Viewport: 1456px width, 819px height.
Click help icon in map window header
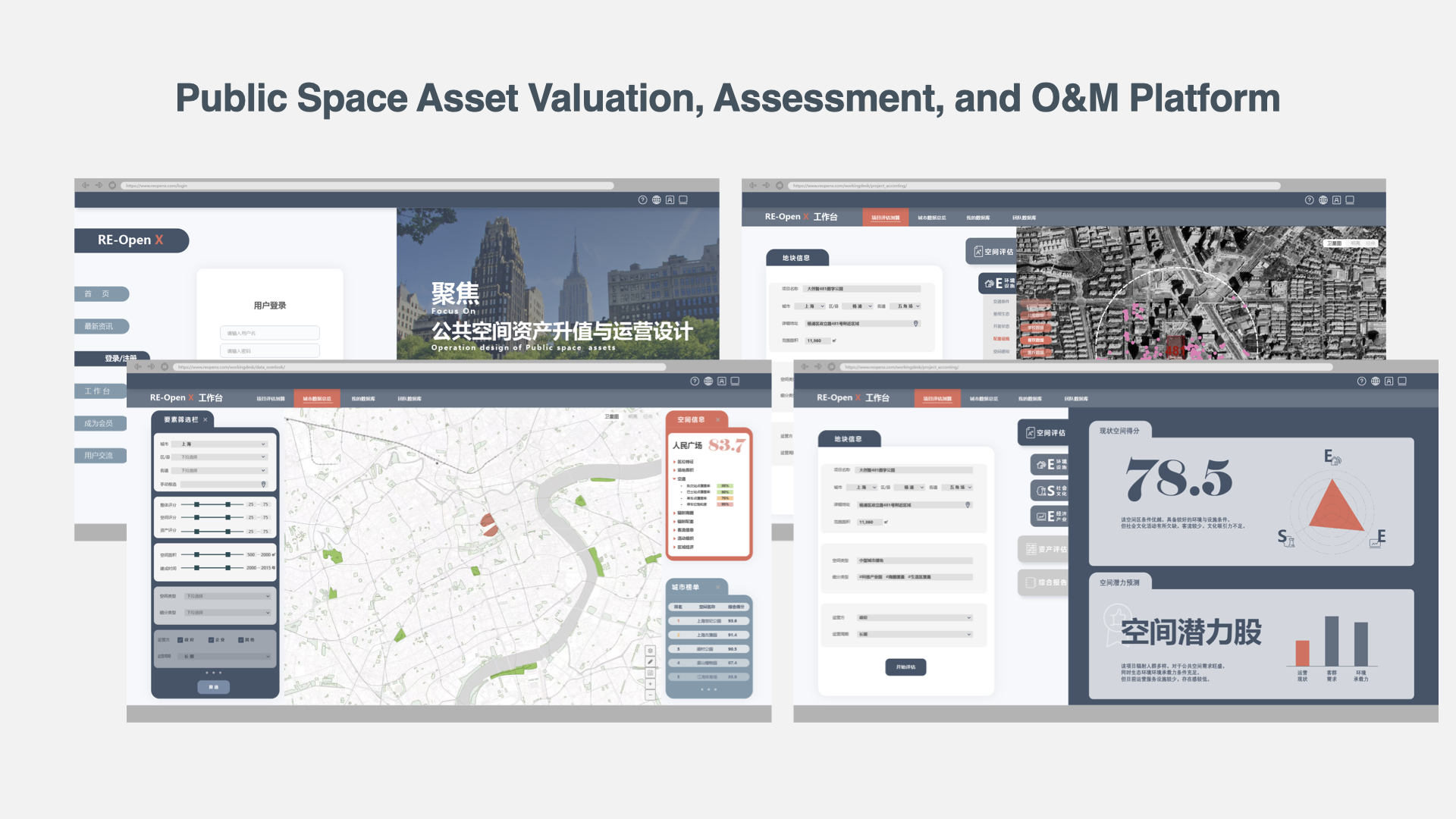point(695,381)
